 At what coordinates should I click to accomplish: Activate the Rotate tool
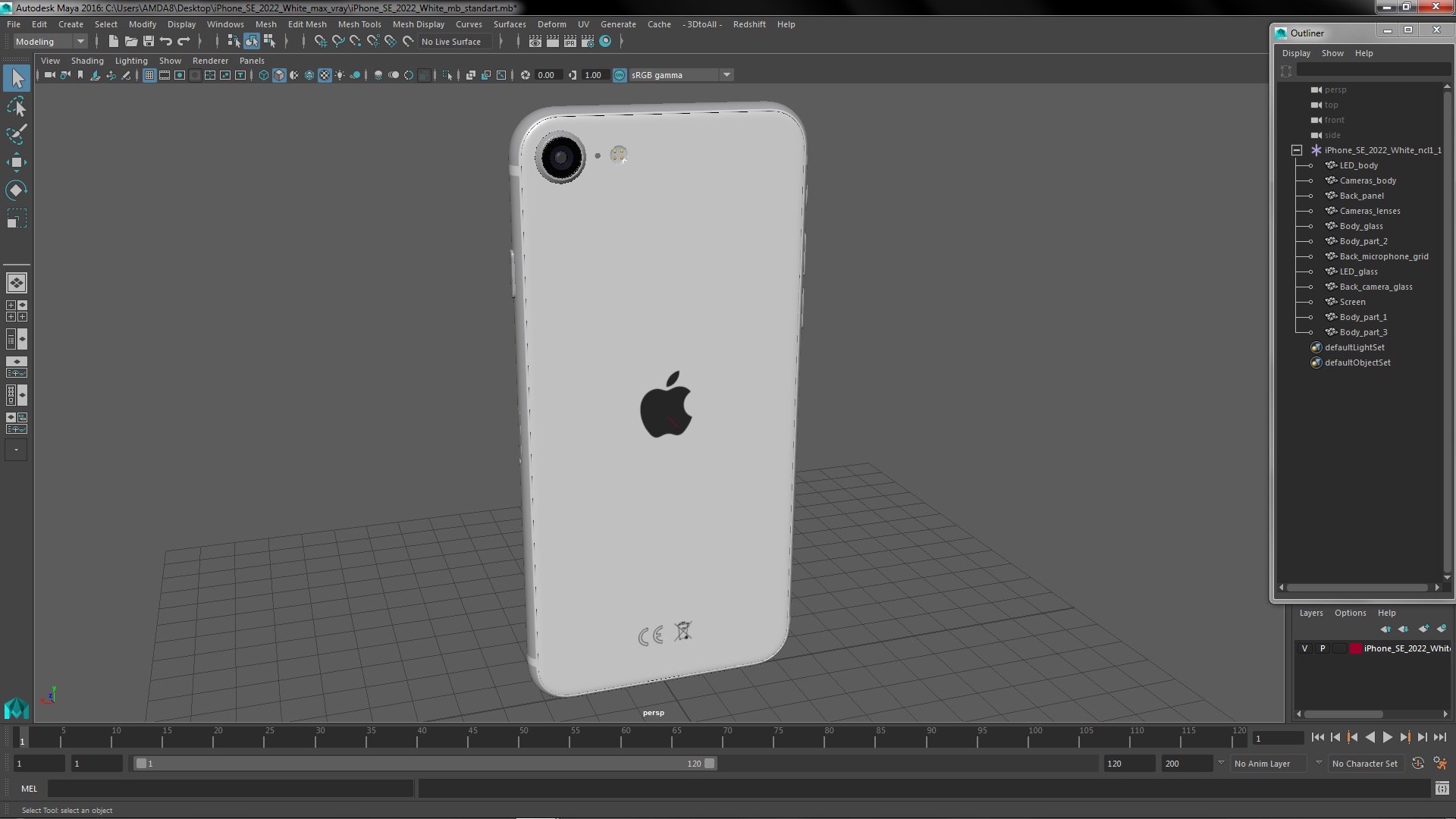(x=17, y=190)
